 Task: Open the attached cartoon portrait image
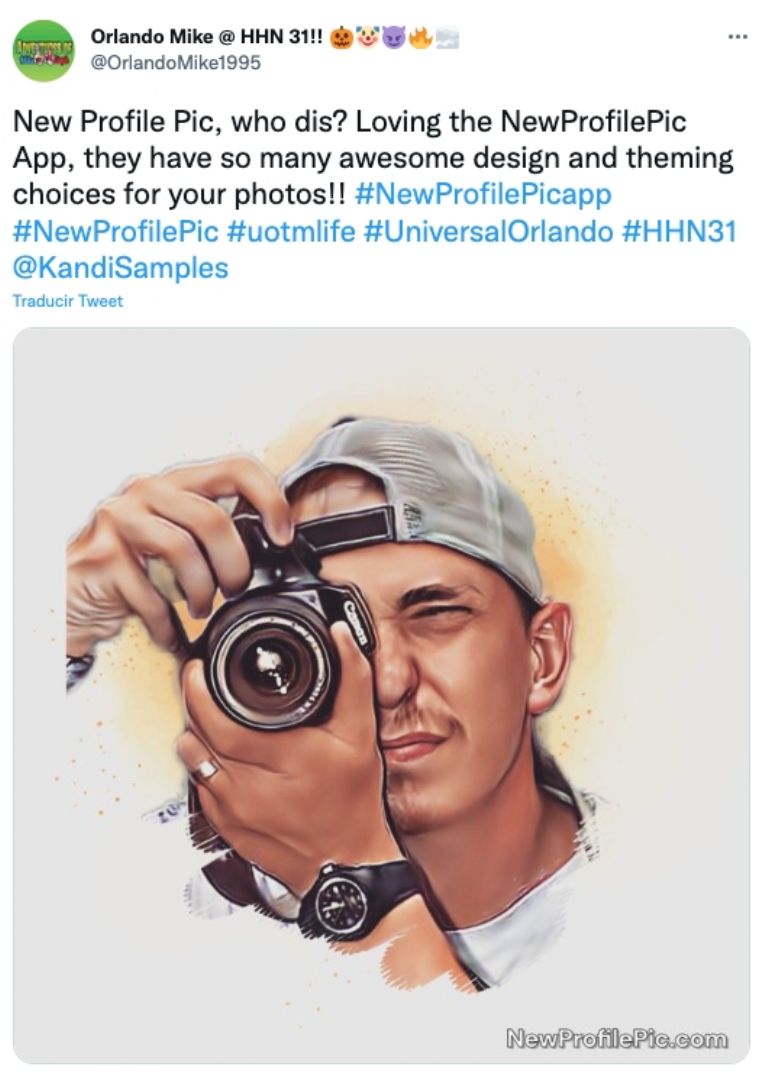click(x=381, y=696)
